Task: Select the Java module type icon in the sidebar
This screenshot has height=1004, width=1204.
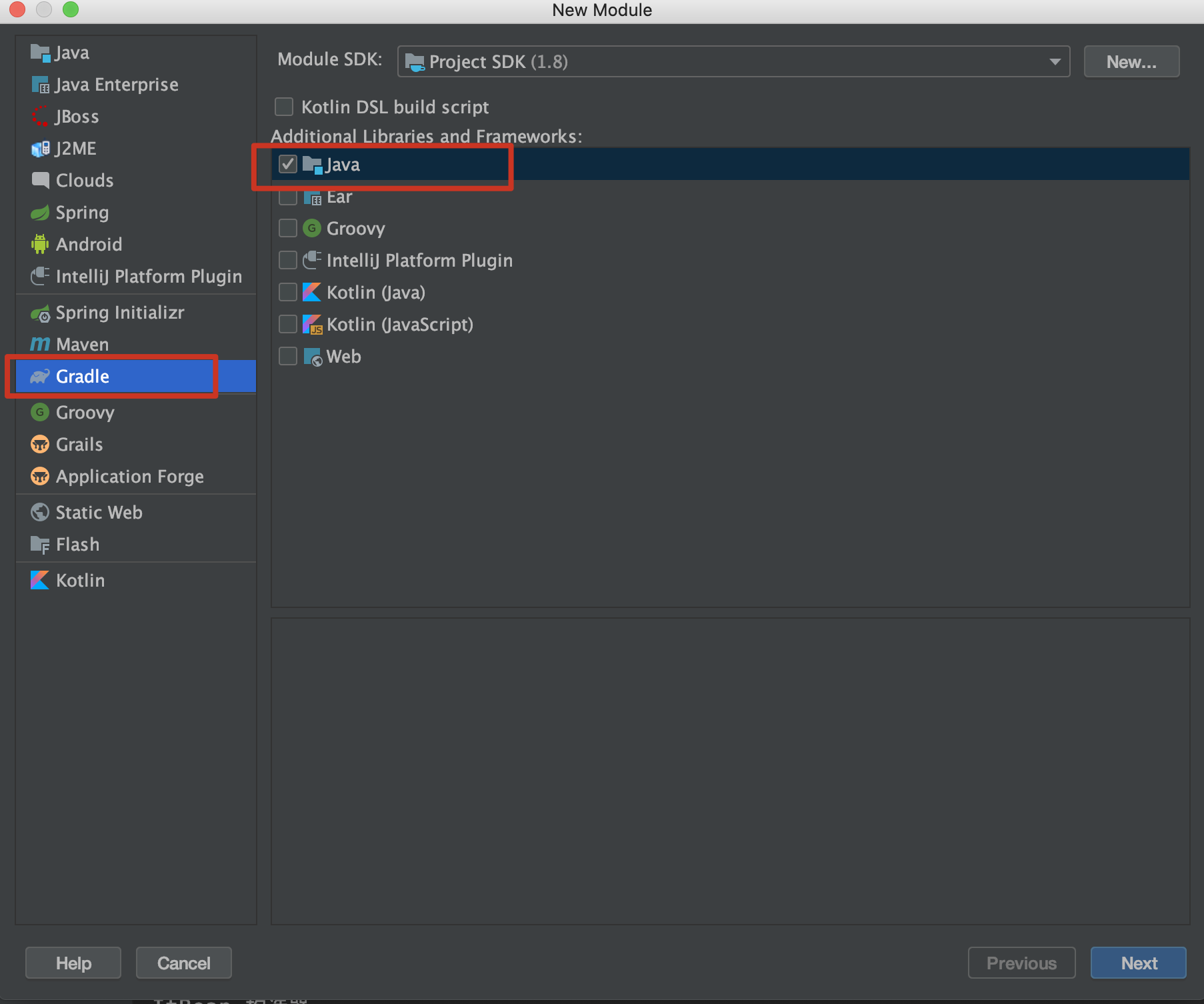Action: 40,53
